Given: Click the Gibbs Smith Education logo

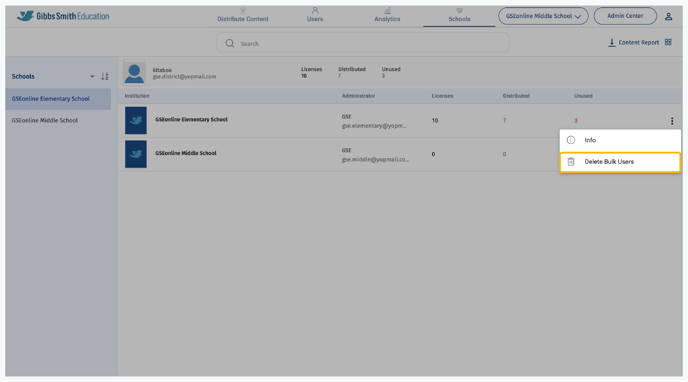Looking at the screenshot, I should (x=63, y=16).
